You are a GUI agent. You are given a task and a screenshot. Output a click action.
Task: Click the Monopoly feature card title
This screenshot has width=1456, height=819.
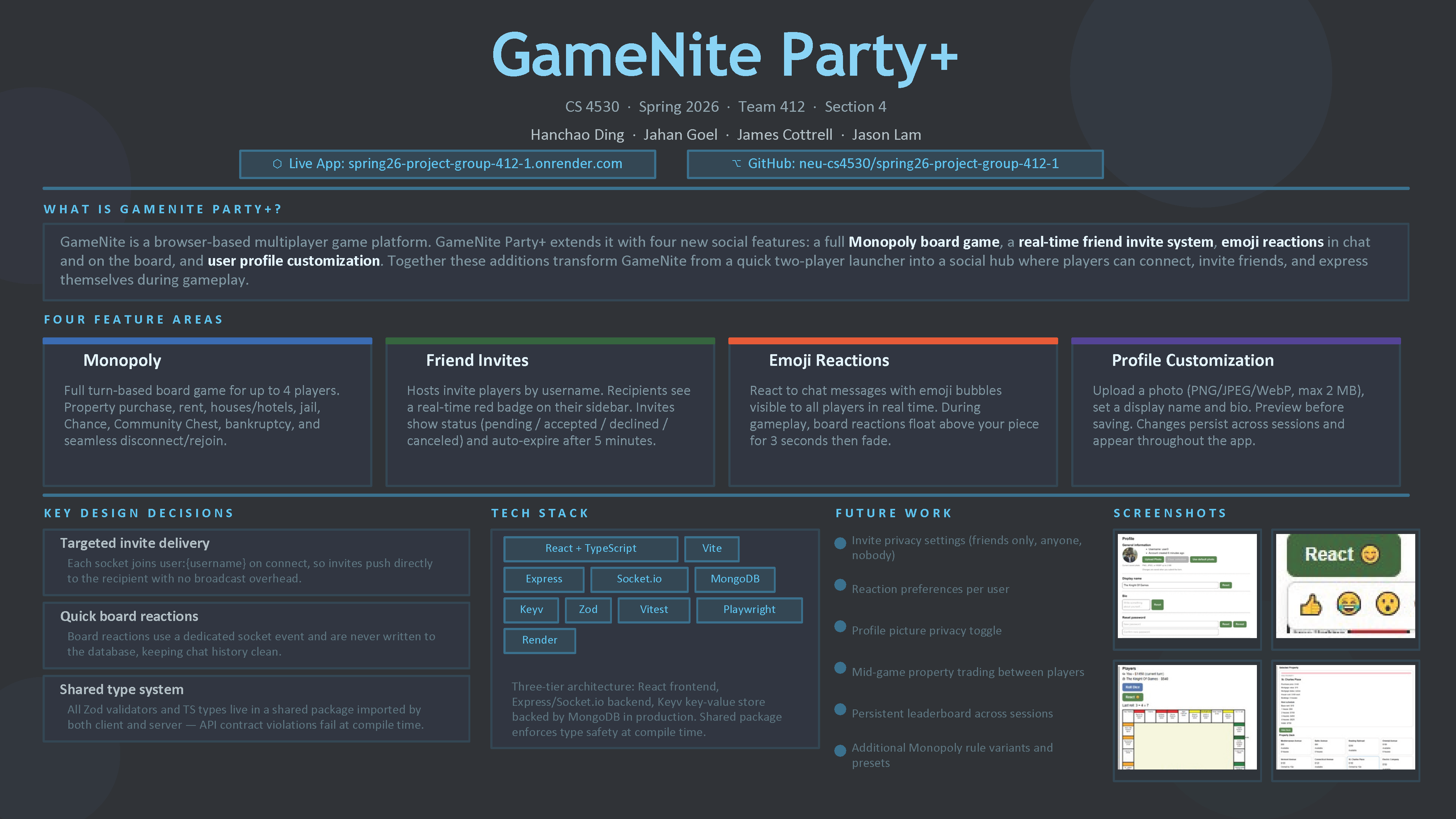(x=122, y=361)
